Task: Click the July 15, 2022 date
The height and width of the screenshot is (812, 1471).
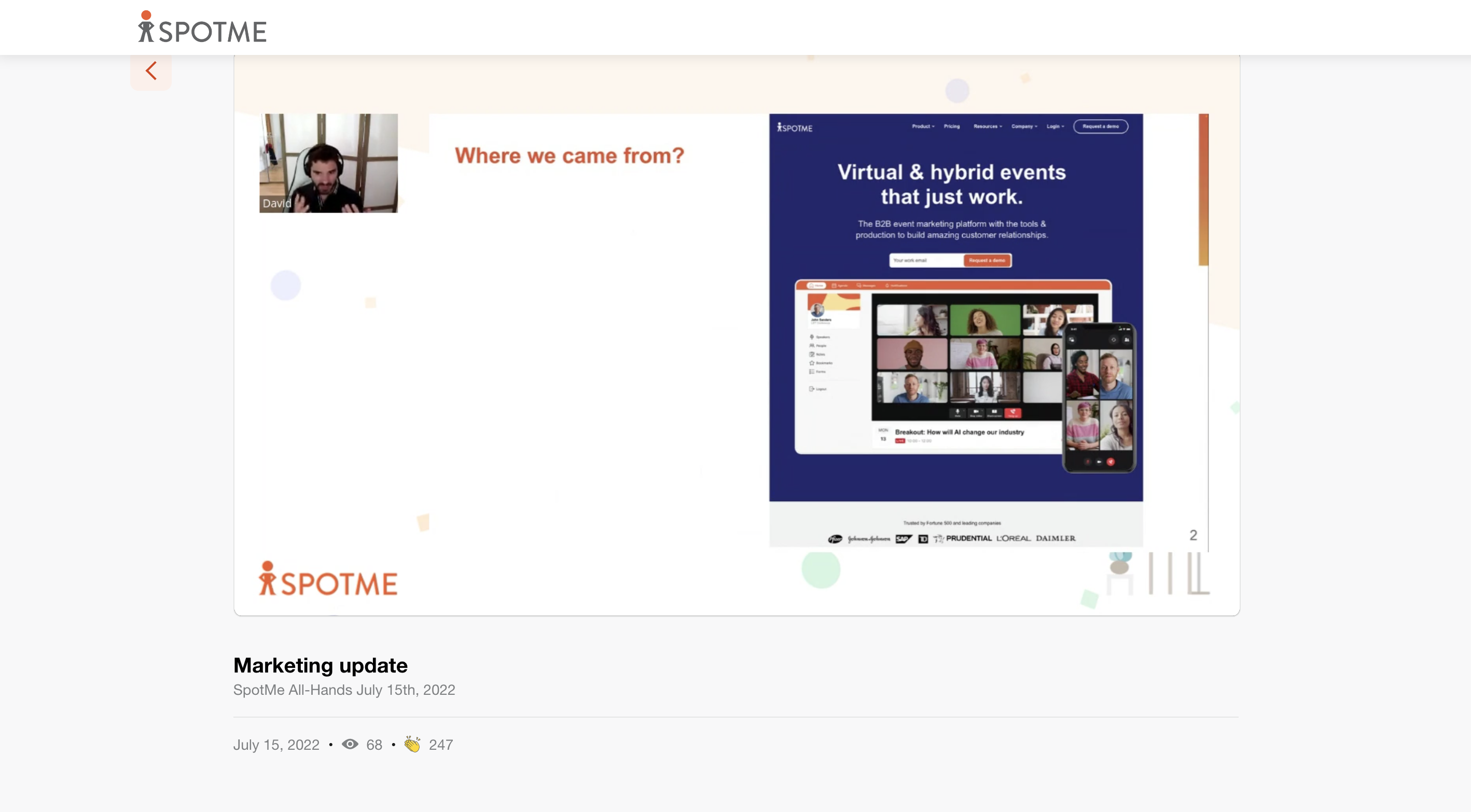Action: tap(276, 745)
